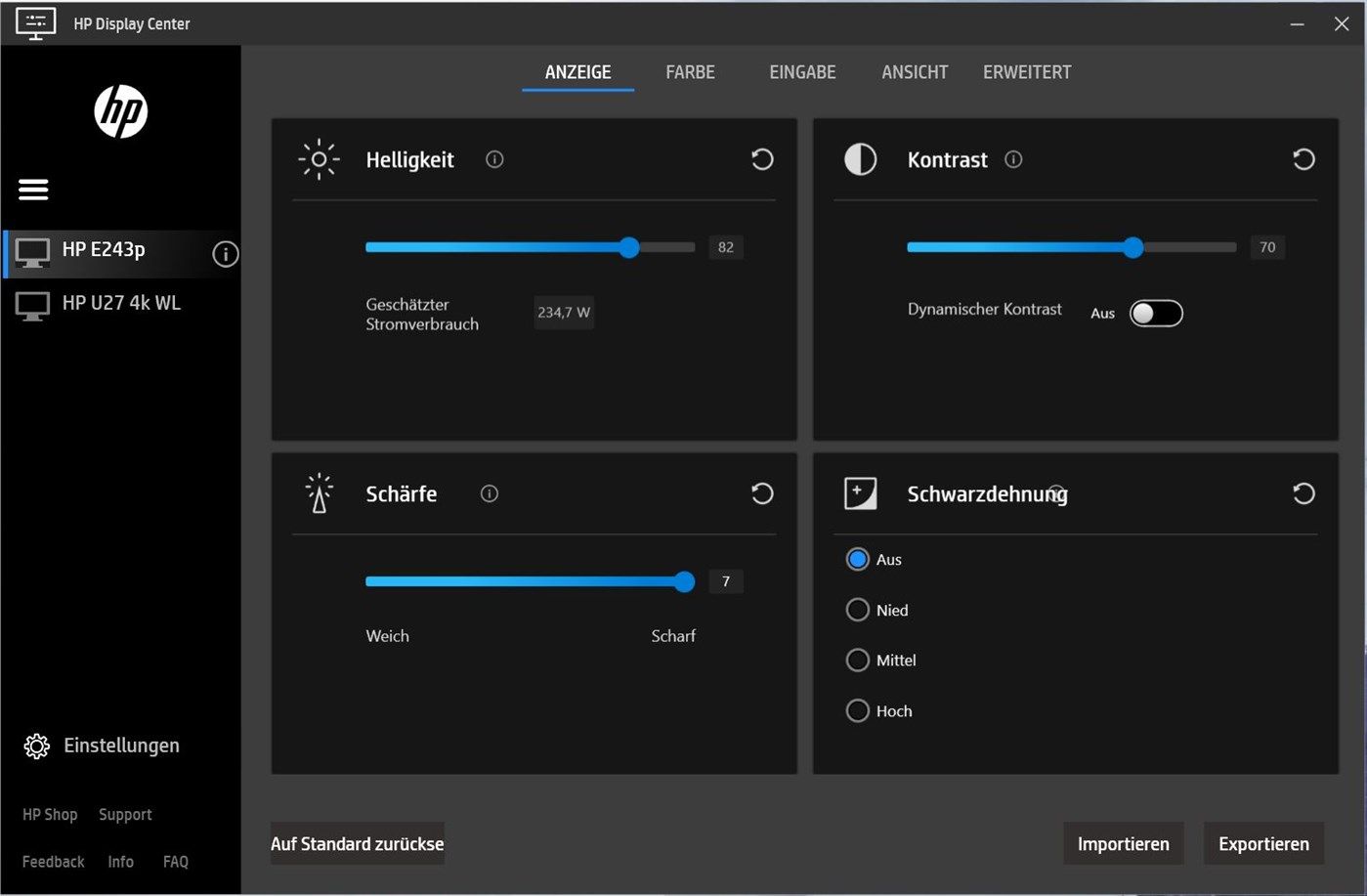
Task: Open Einstellungen in sidebar
Action: [103, 746]
